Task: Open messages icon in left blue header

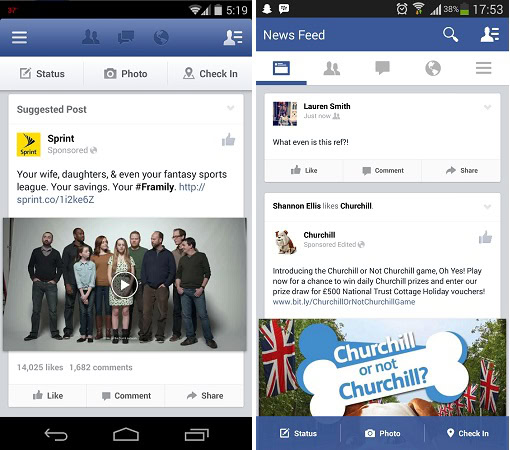Action: pos(126,37)
